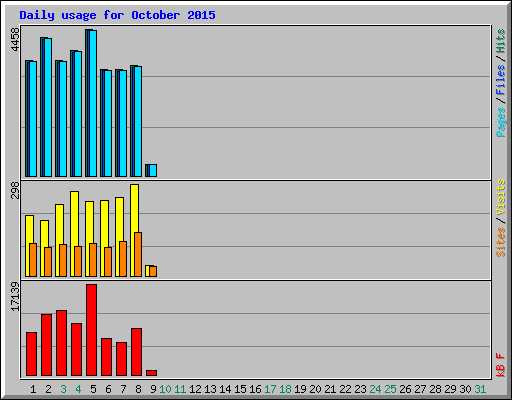This screenshot has width=512, height=400.
Task: Select the day 8 orange sites bar
Action: tap(138, 254)
